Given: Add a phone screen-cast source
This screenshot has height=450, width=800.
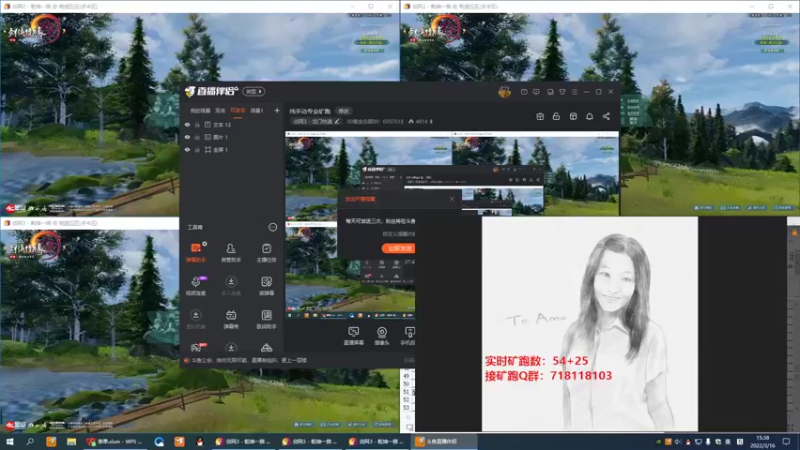Looking at the screenshot, I should [x=409, y=336].
